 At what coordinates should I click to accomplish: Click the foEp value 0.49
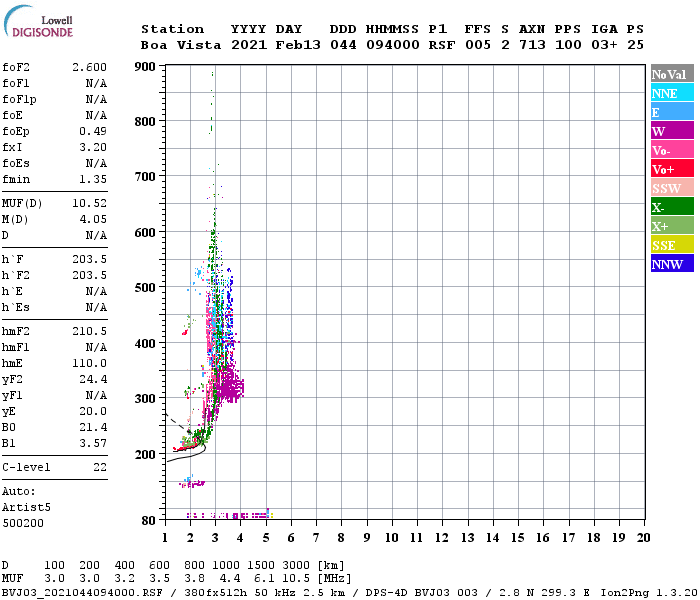coord(93,131)
